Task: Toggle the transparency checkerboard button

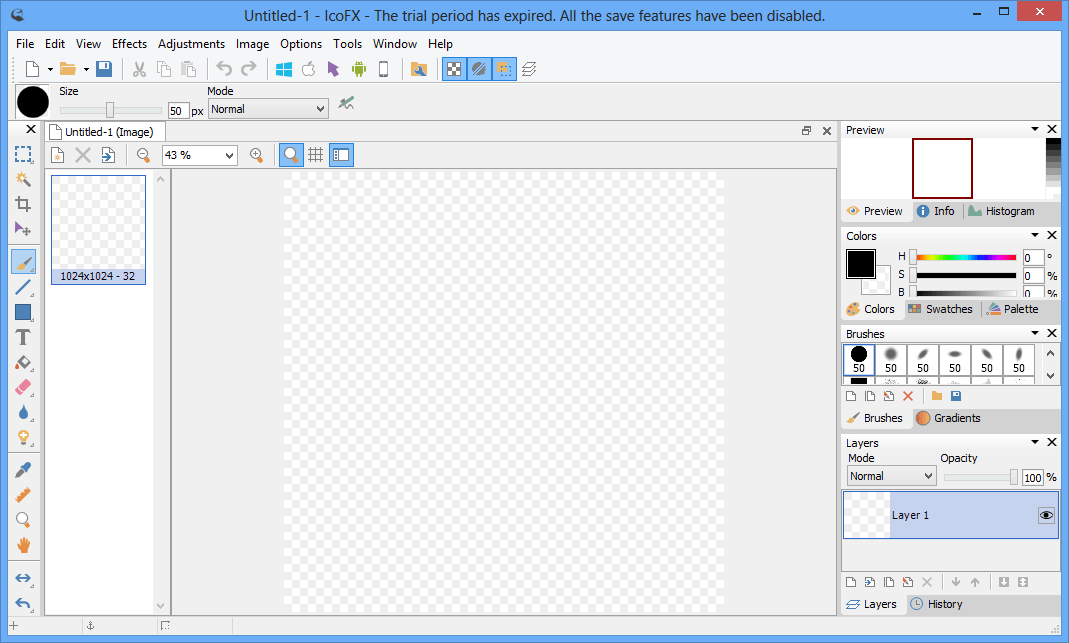Action: point(454,69)
